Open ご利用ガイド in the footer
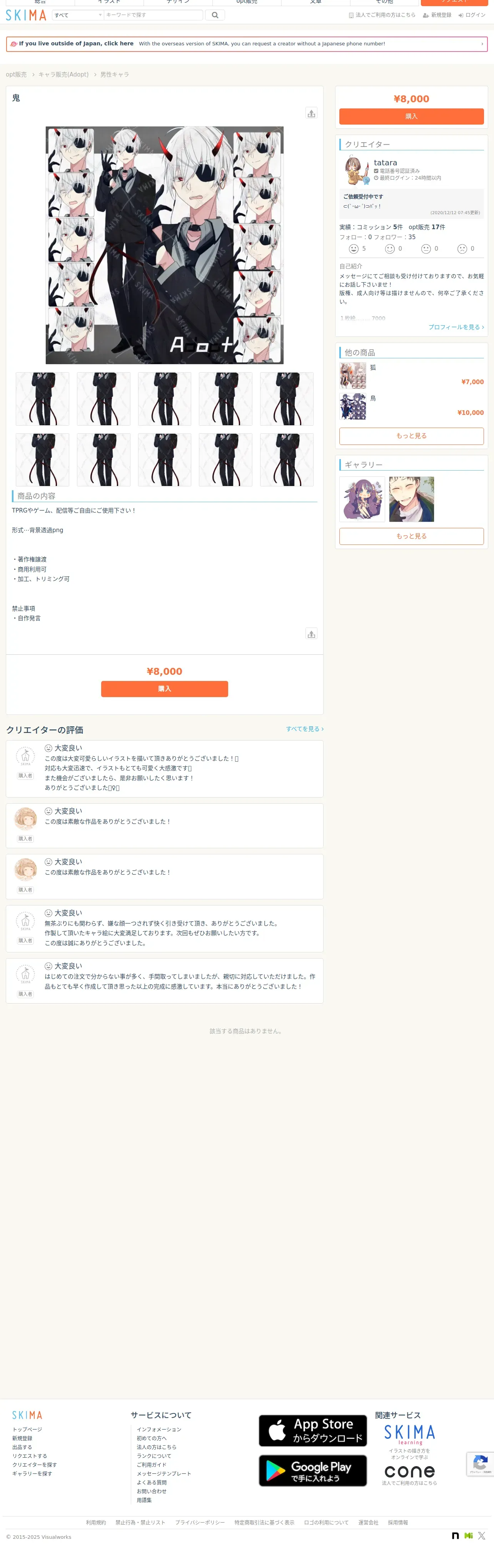 tap(152, 1465)
